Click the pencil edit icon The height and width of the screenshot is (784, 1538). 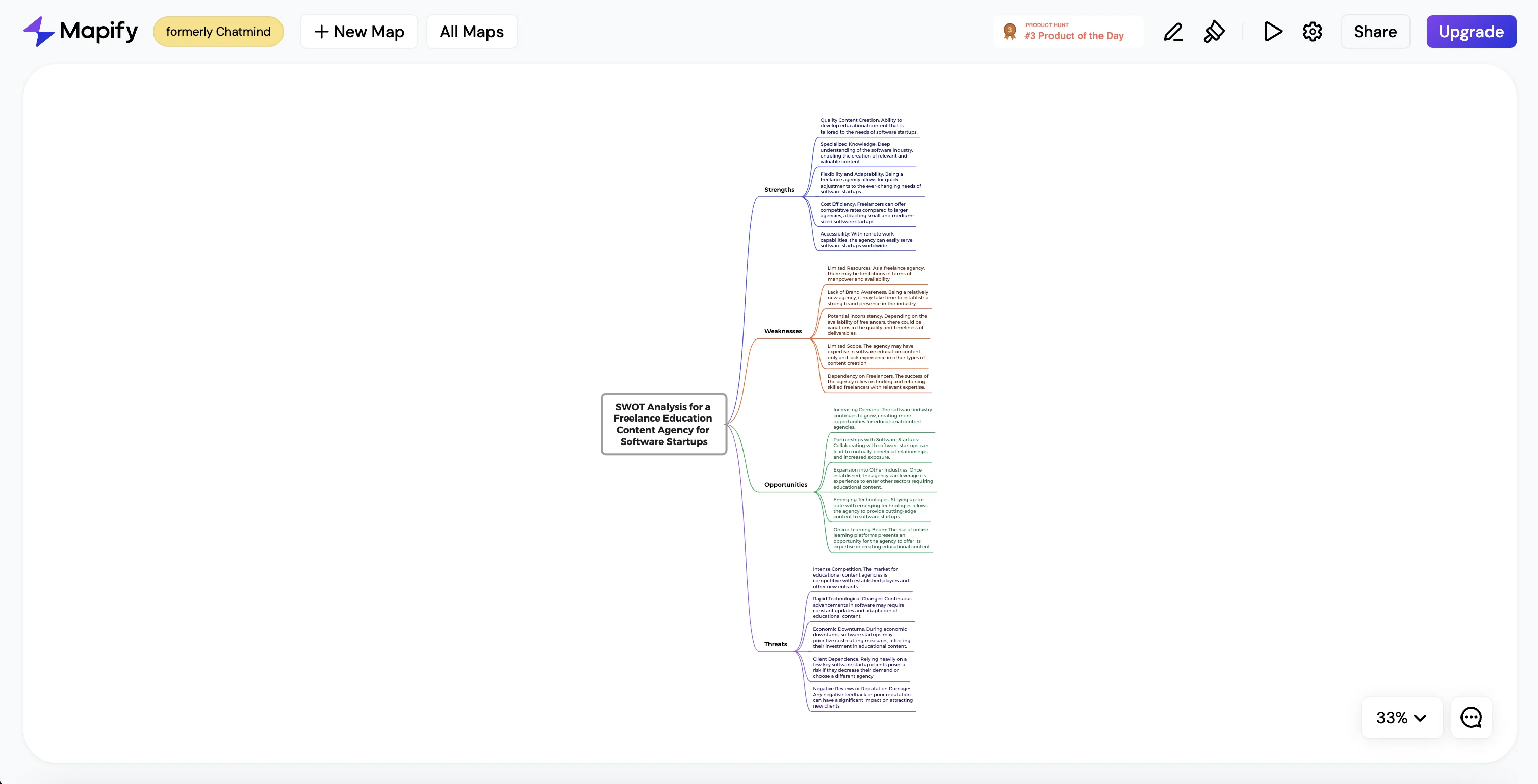coord(1173,32)
